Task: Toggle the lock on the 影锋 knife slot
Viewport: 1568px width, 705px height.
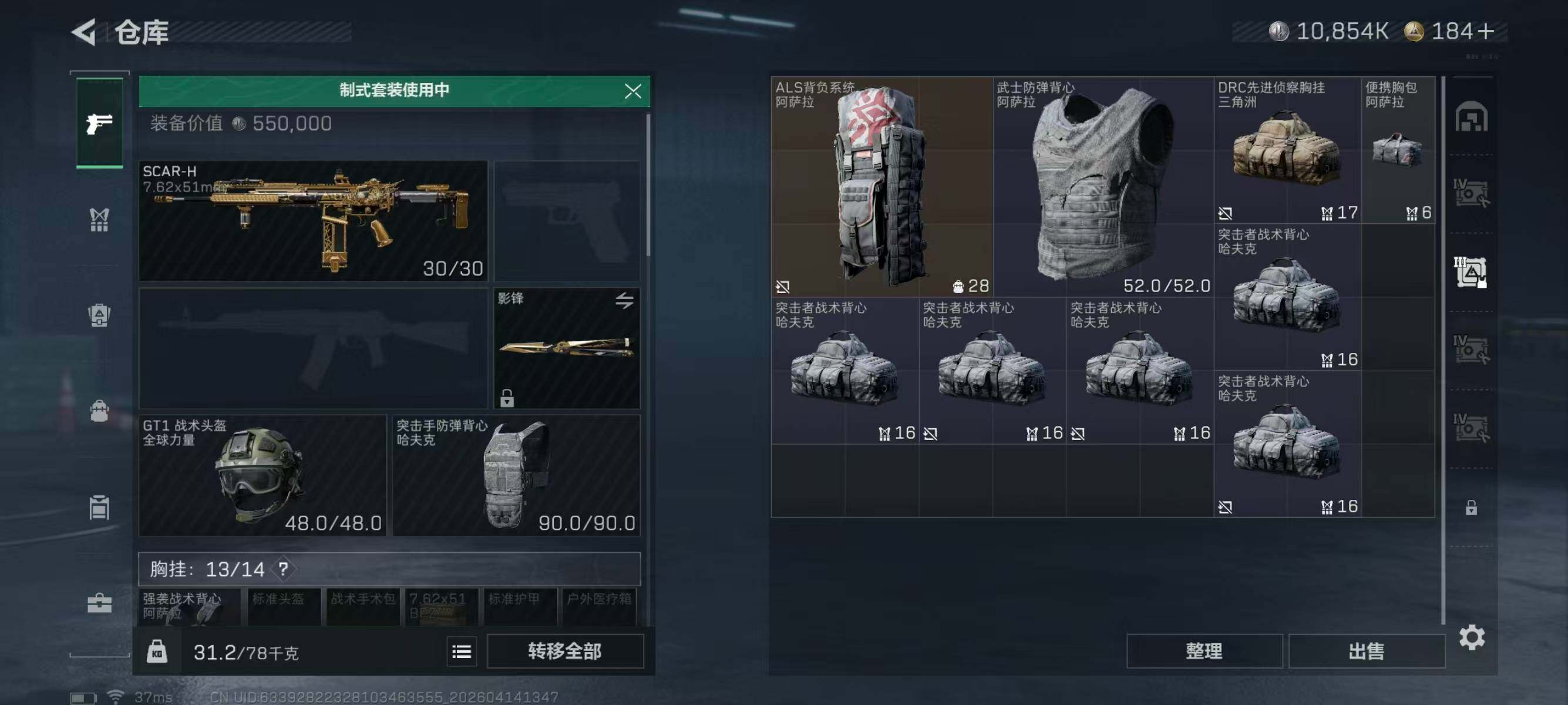Action: 506,398
